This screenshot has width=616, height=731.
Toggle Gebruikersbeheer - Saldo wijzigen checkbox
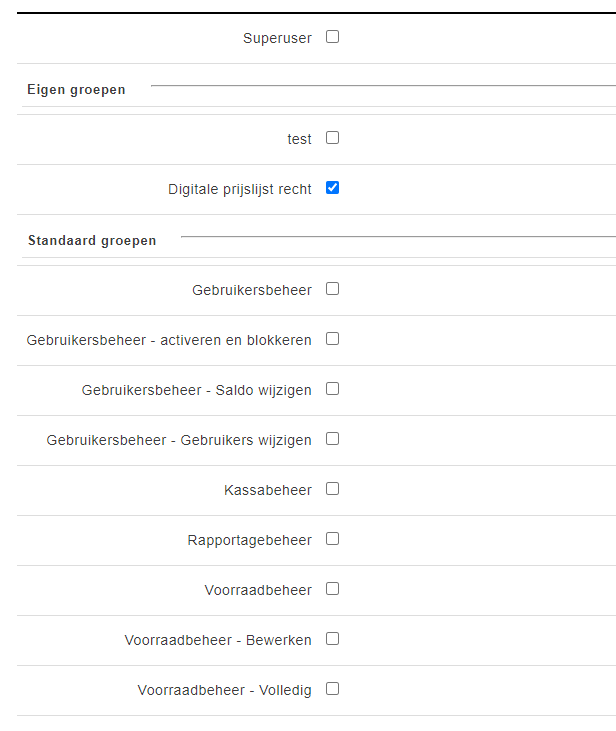(333, 389)
